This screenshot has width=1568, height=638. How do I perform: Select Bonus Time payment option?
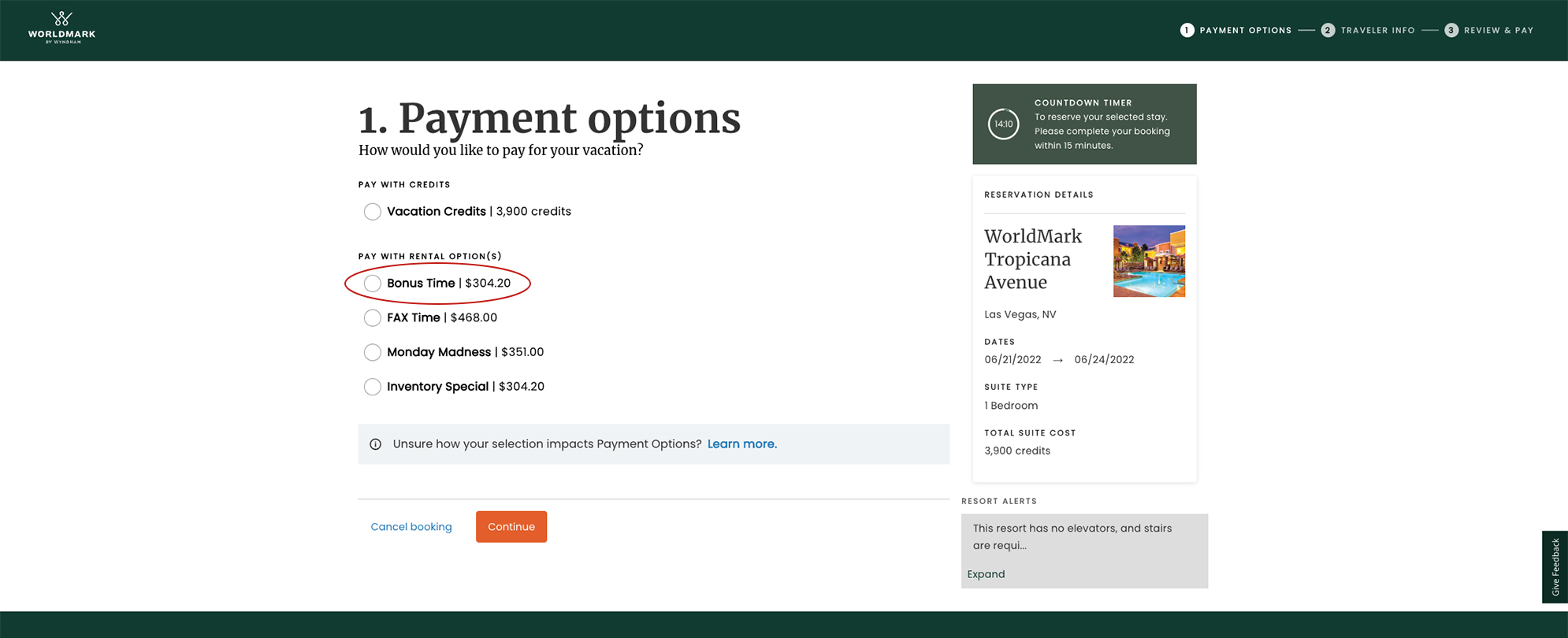point(373,284)
